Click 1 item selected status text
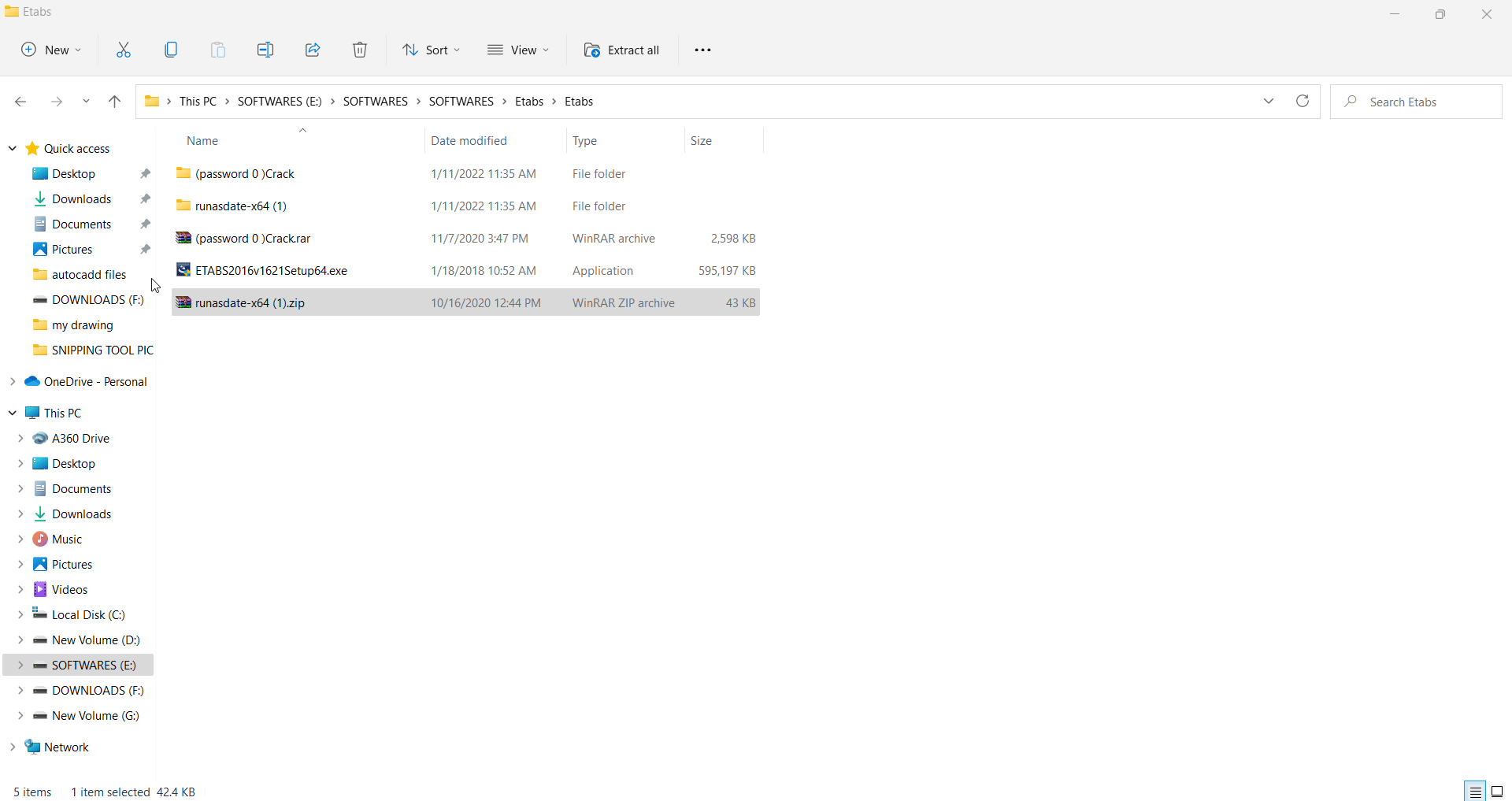The width and height of the screenshot is (1512, 801). coord(110,792)
